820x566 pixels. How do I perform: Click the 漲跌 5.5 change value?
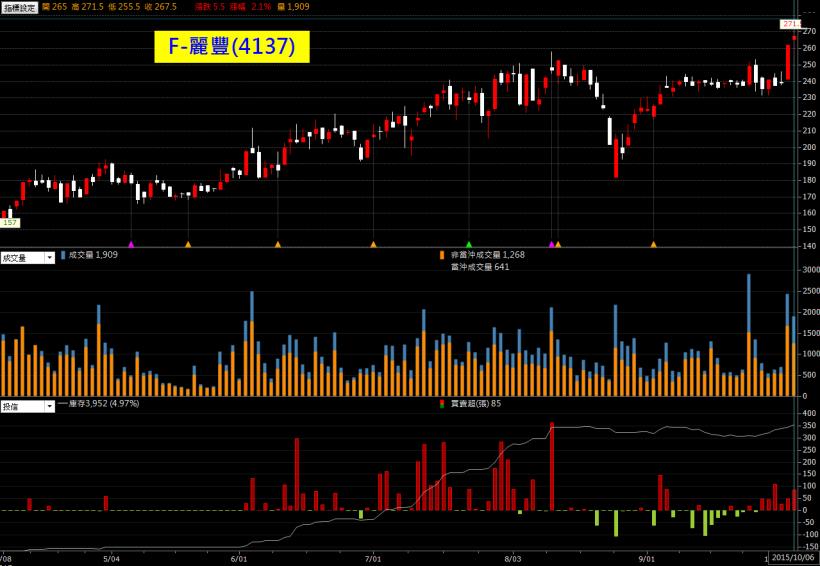pyautogui.click(x=209, y=7)
